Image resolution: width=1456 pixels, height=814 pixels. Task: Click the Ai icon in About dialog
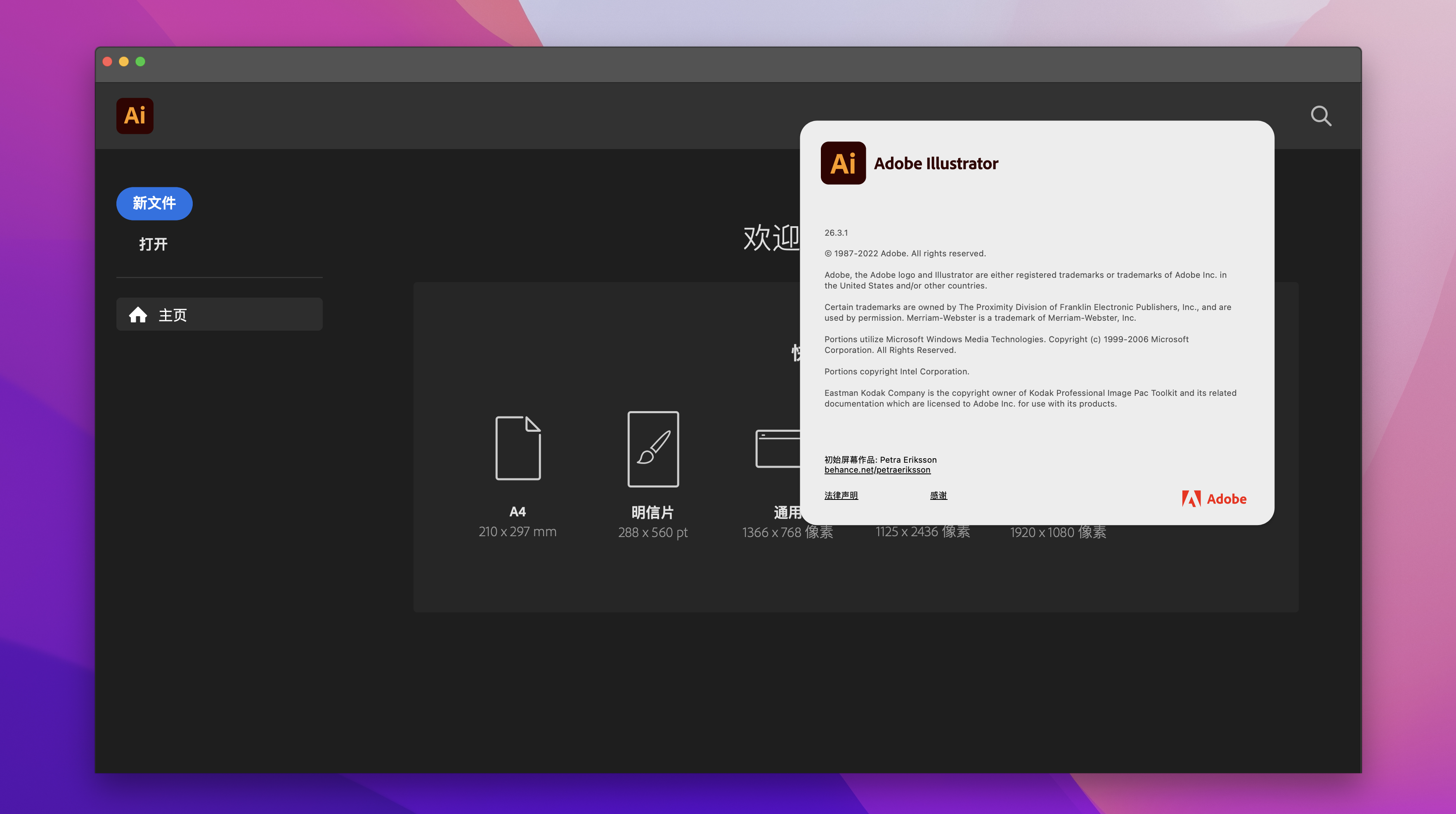pos(843,163)
